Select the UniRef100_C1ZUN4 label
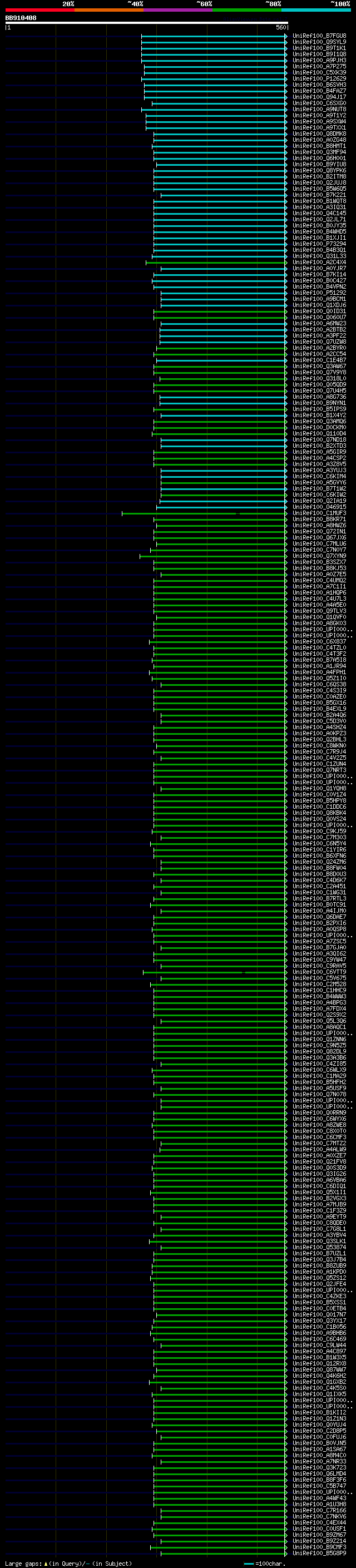 (x=319, y=764)
